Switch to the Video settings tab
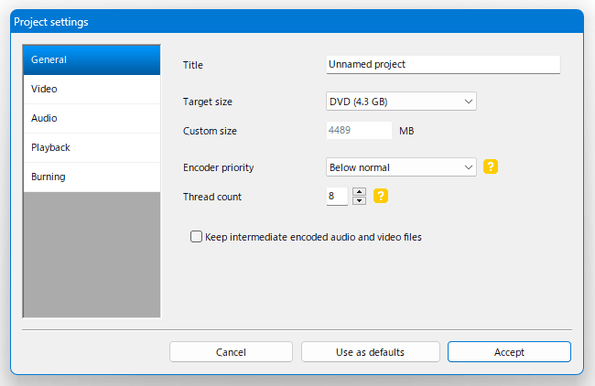This screenshot has height=386, width=595. [92, 89]
